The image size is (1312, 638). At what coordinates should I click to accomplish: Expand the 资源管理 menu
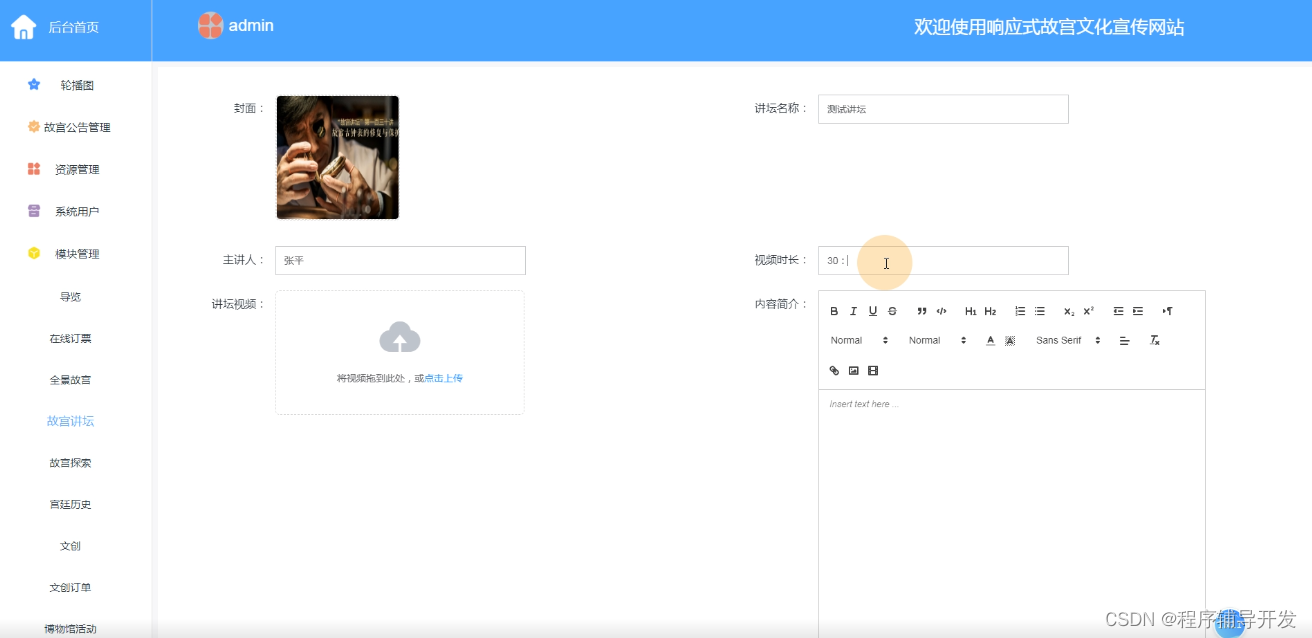pyautogui.click(x=76, y=169)
